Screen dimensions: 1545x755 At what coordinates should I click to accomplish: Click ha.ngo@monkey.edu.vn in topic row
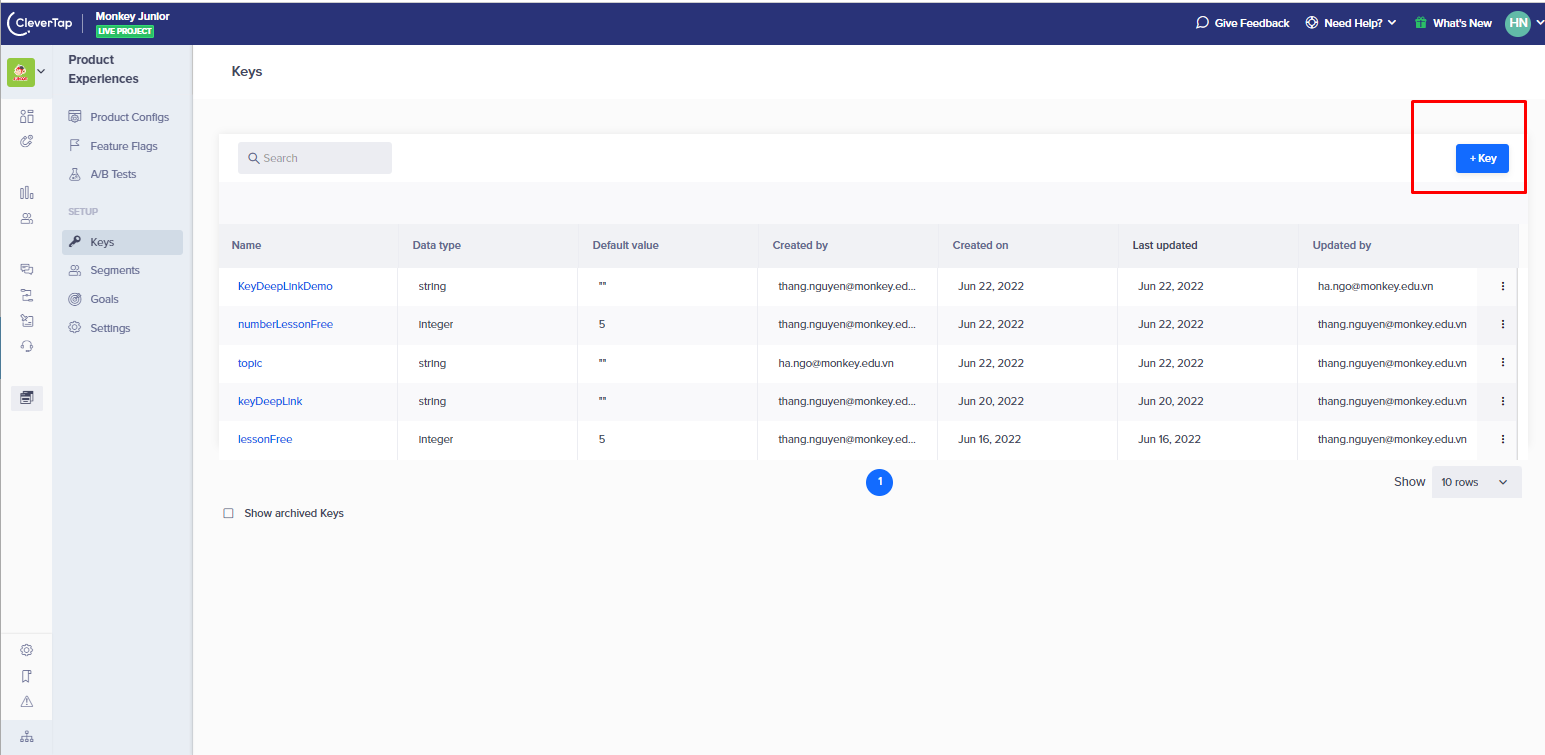[x=836, y=363]
